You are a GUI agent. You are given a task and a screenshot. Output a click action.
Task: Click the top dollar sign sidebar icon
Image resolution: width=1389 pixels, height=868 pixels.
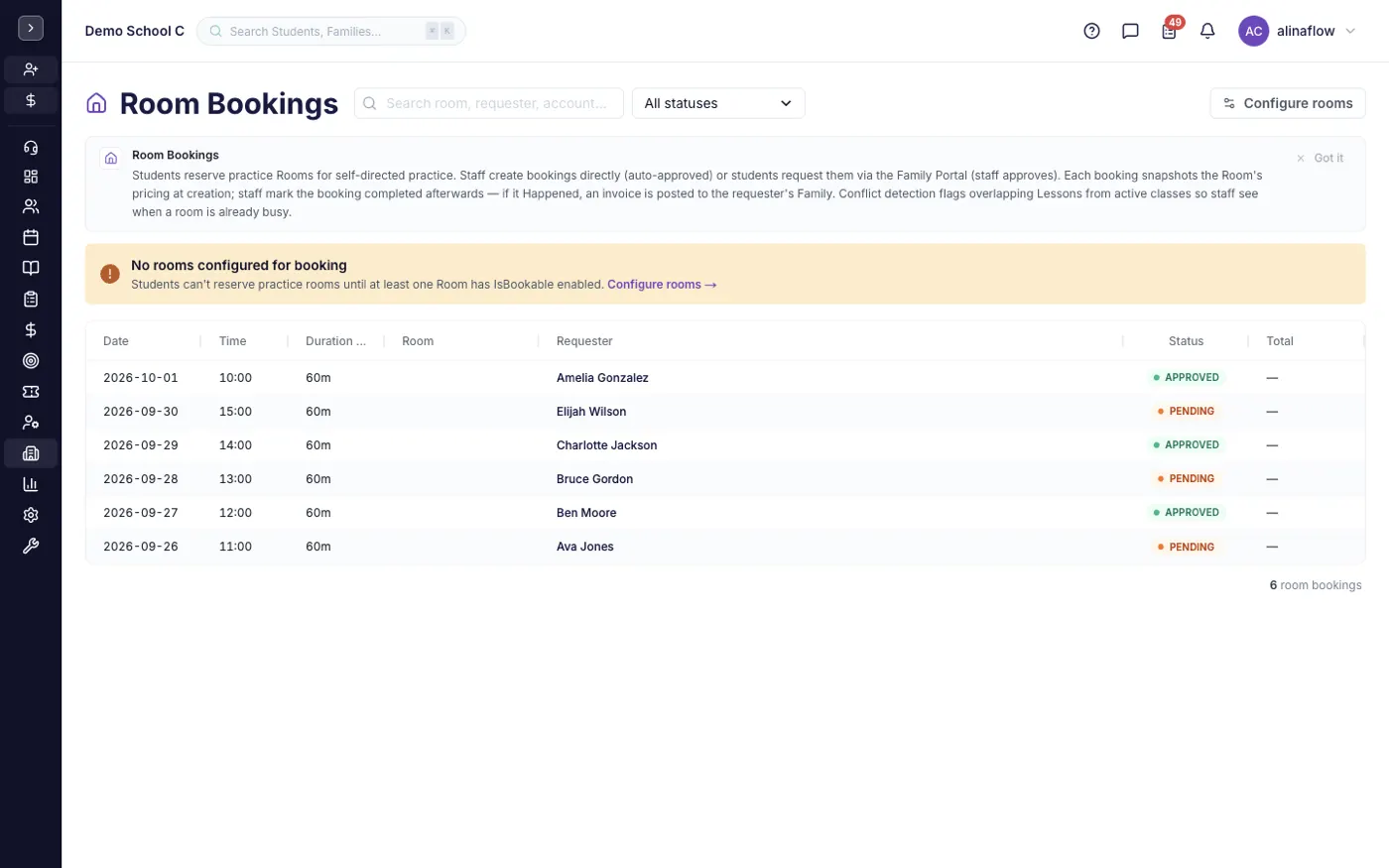point(31,100)
